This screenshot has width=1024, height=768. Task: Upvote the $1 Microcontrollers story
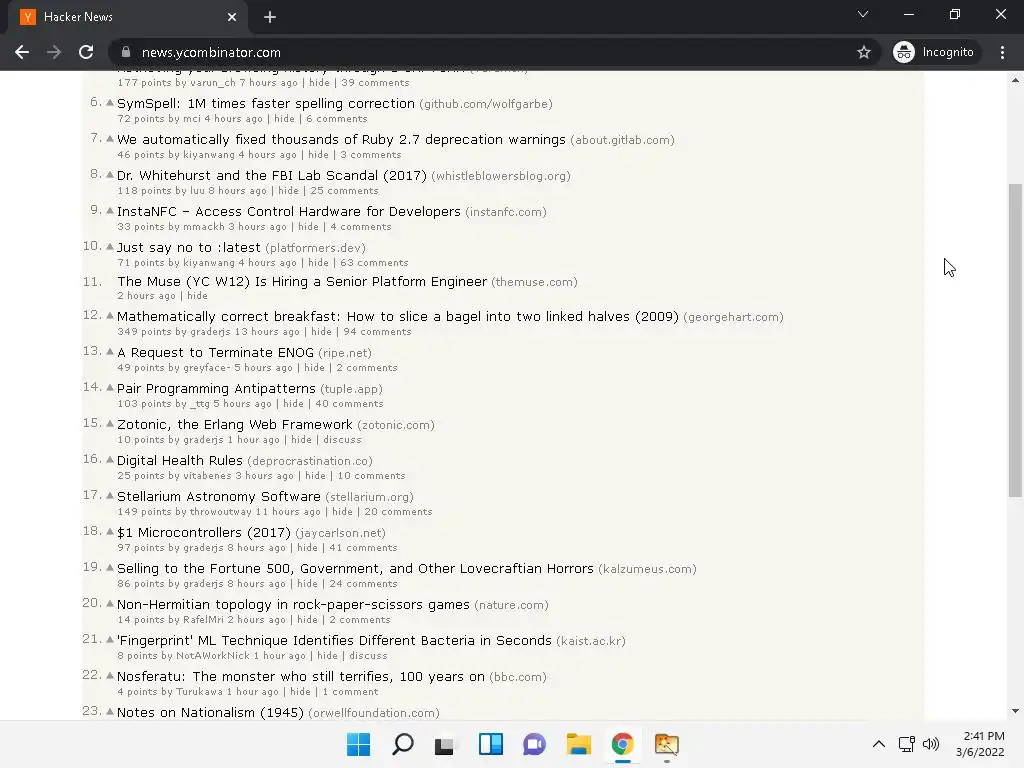tap(110, 532)
